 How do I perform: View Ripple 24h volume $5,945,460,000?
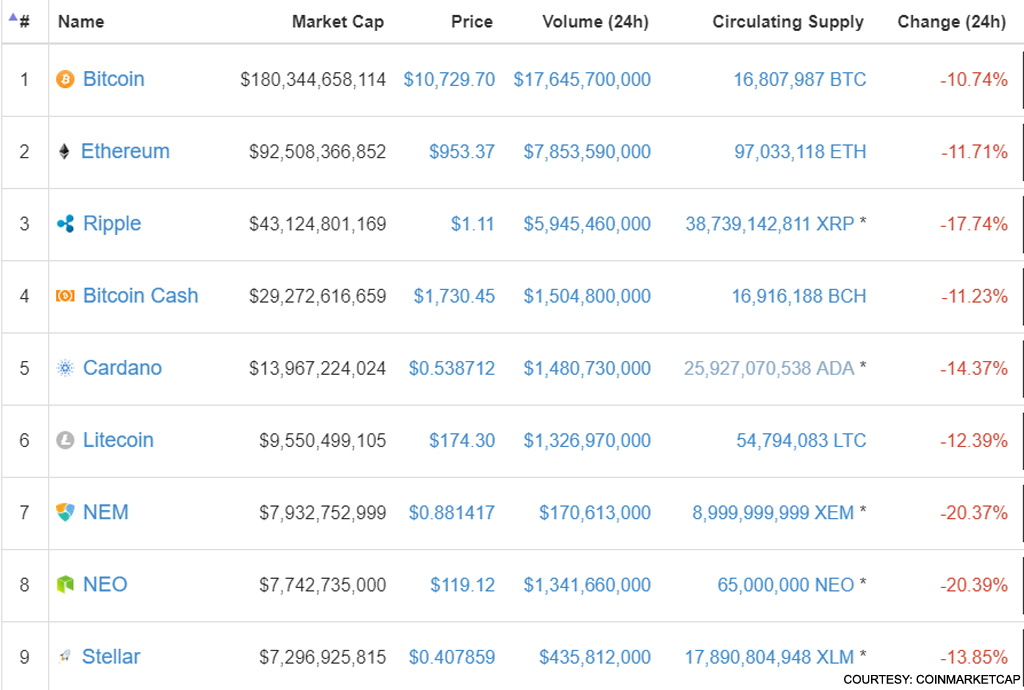587,224
